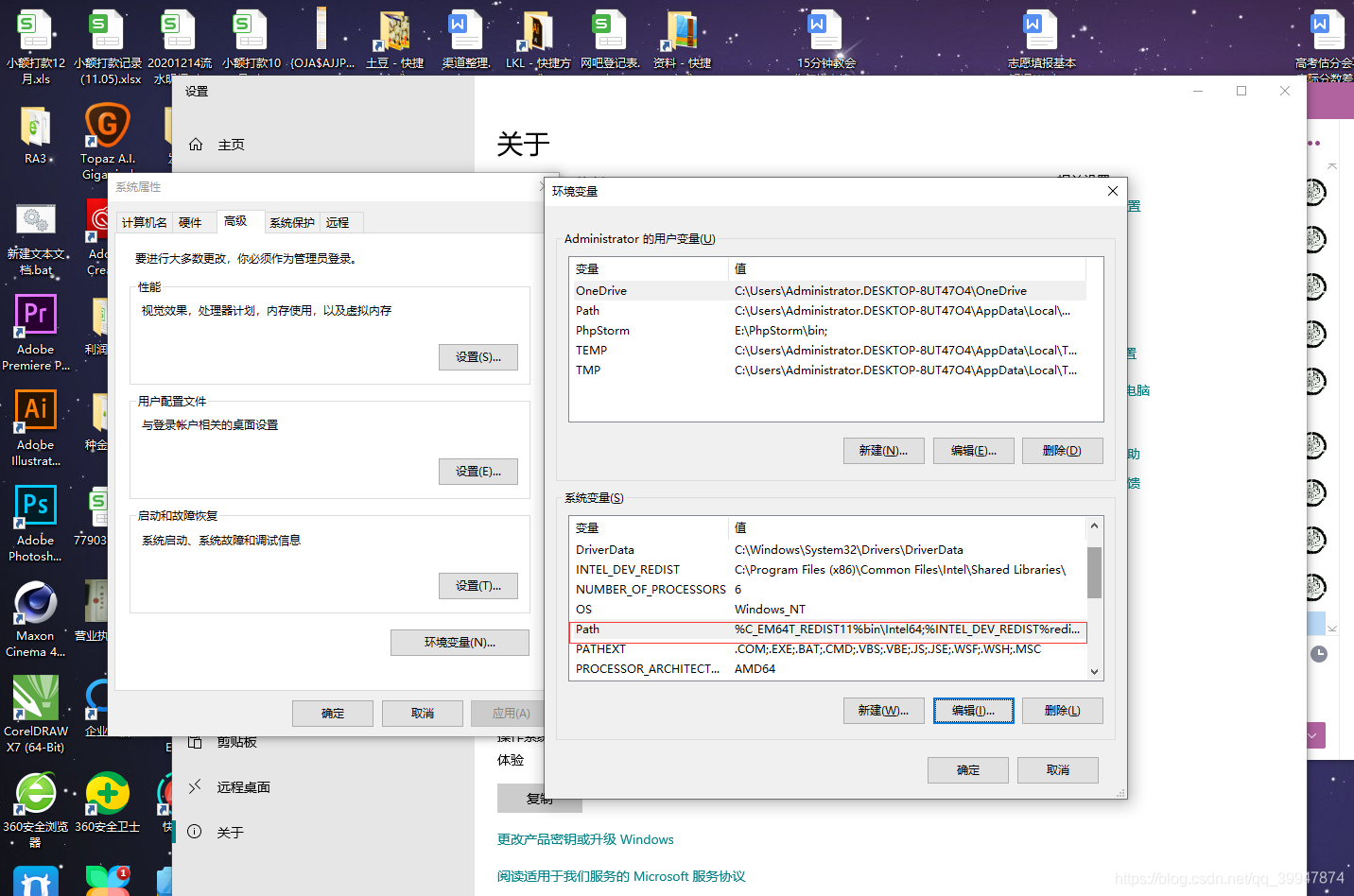This screenshot has height=896, width=1354.
Task: Launch Adobe Premiere Pro from desktop
Action: (35, 333)
